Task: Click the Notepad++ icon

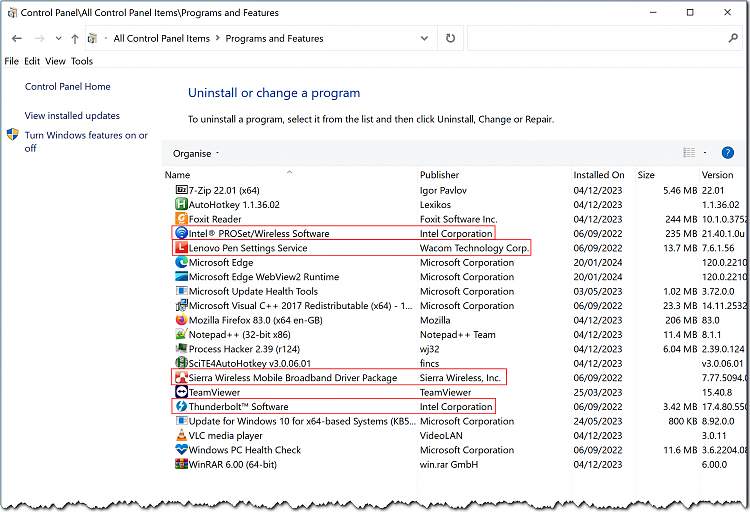Action: (x=181, y=334)
